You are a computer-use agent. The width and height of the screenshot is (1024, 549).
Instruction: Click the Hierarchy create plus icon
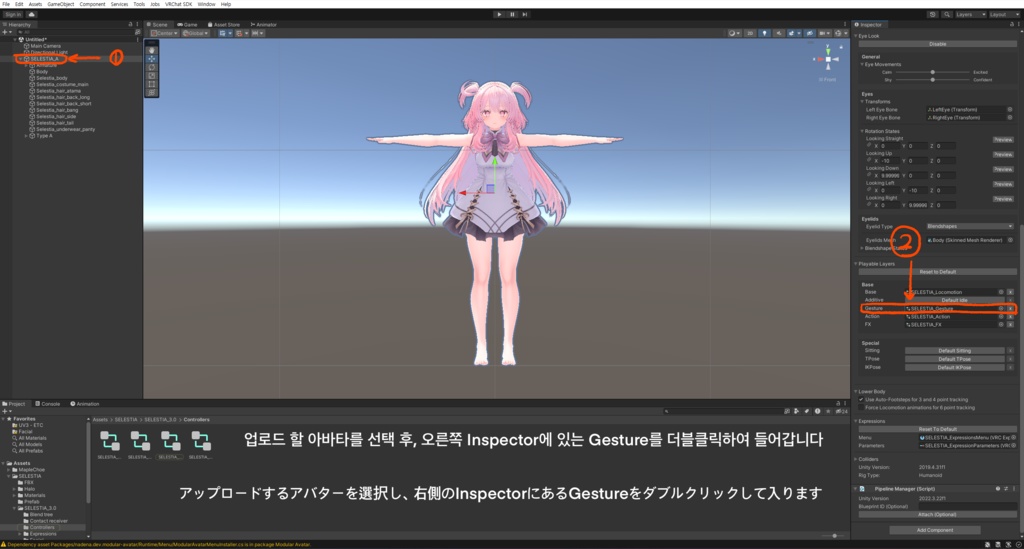coord(5,32)
